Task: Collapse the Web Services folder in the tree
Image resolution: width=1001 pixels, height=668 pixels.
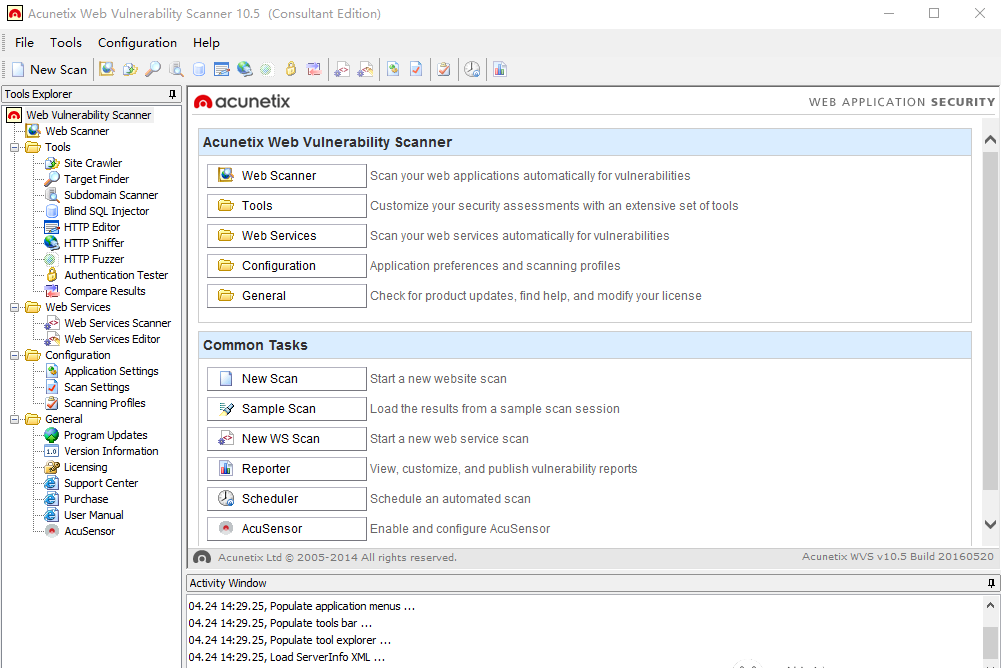Action: tap(14, 307)
